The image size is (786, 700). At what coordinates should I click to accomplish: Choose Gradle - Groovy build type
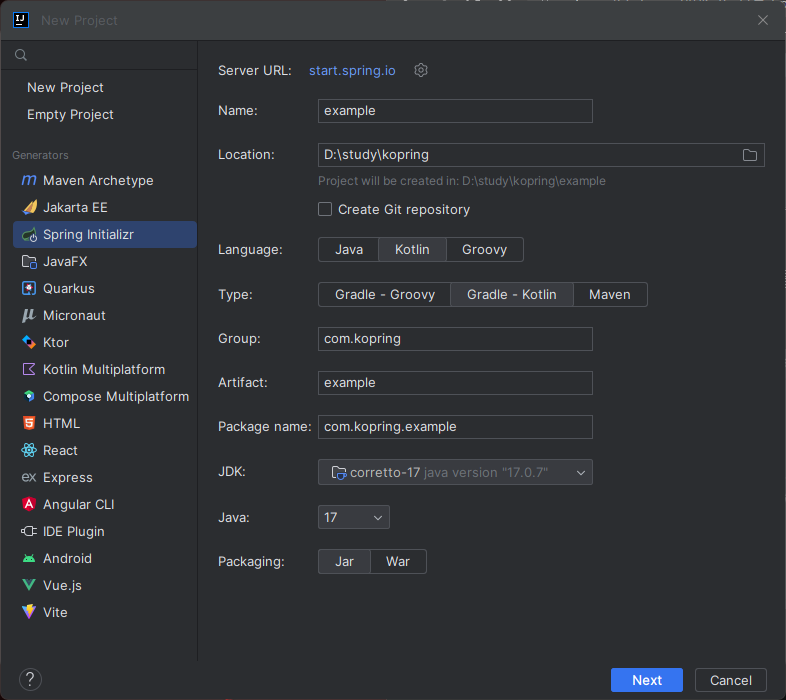pyautogui.click(x=384, y=294)
